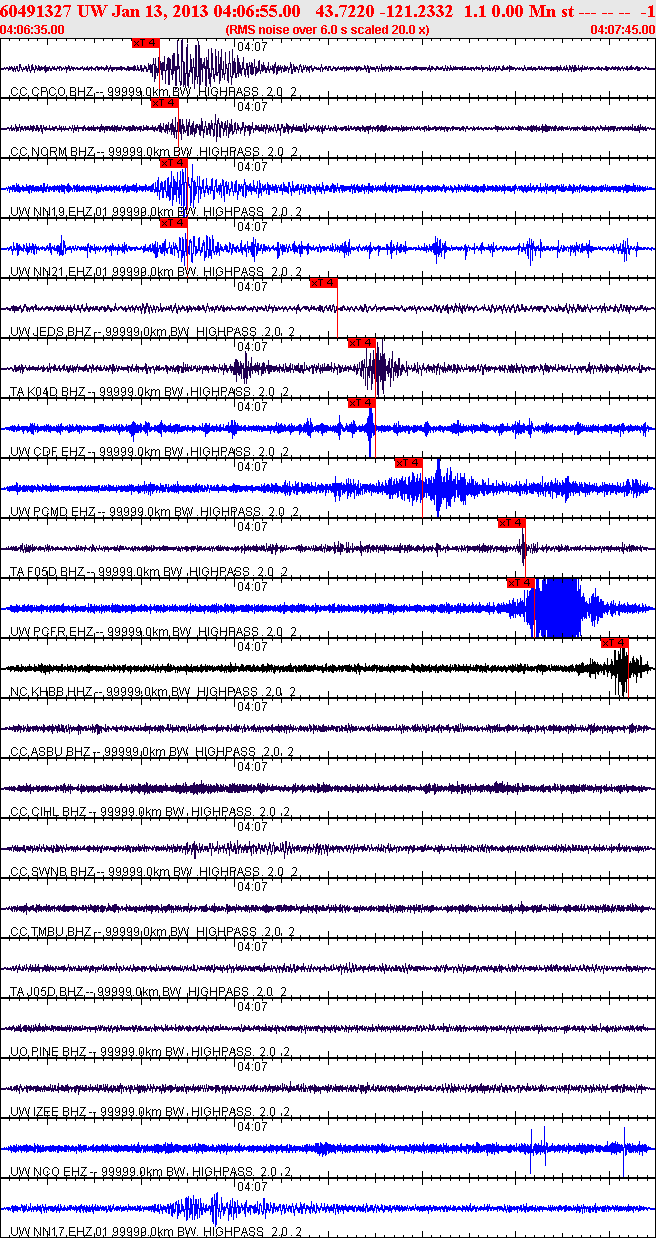This screenshot has height=1238, width=656.
Task: Click the UO.PINE.BHZ station label
Action: tap(49, 1051)
